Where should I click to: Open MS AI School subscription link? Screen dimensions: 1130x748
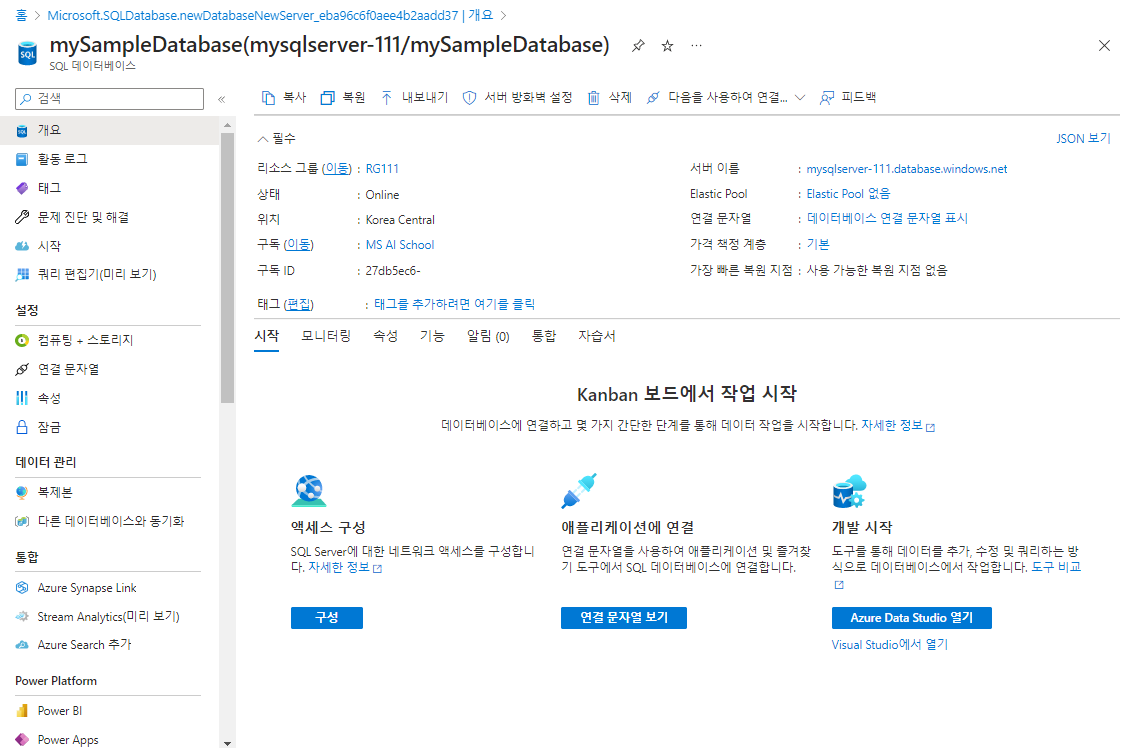(x=400, y=245)
